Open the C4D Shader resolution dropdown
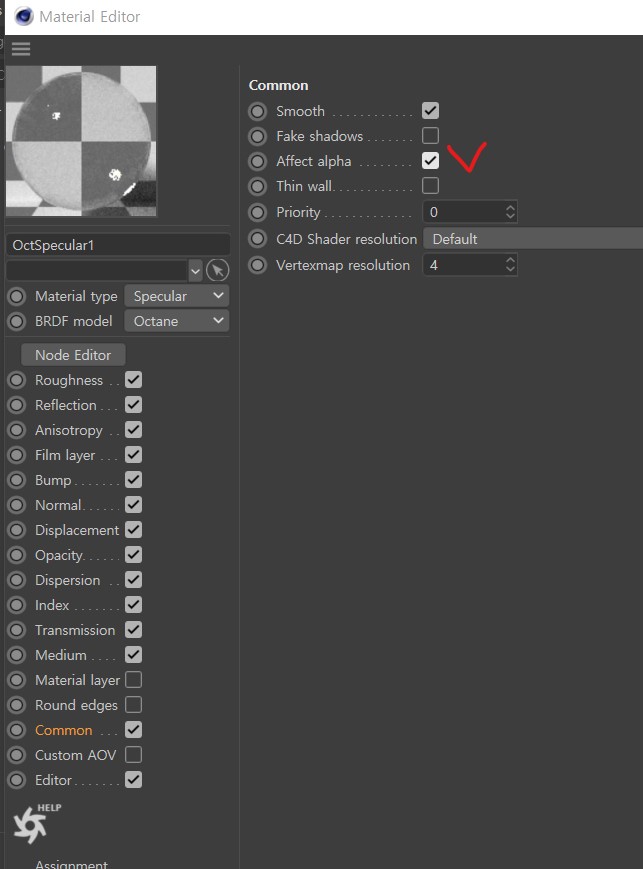Screen dimensions: 643x869 [x=533, y=239]
